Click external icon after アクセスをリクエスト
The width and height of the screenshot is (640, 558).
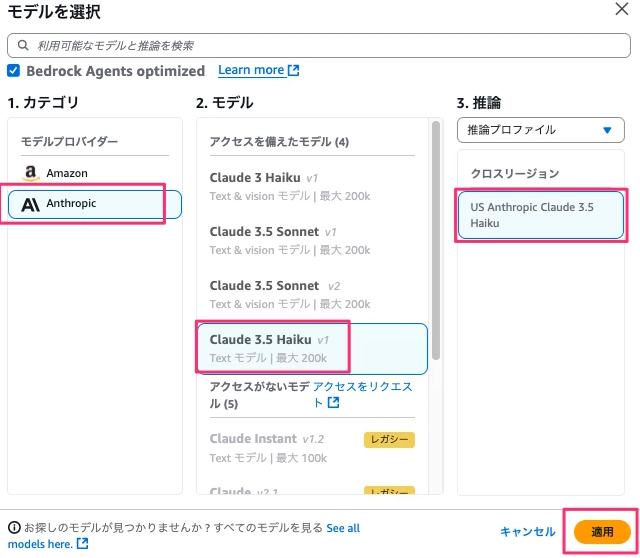coord(333,403)
